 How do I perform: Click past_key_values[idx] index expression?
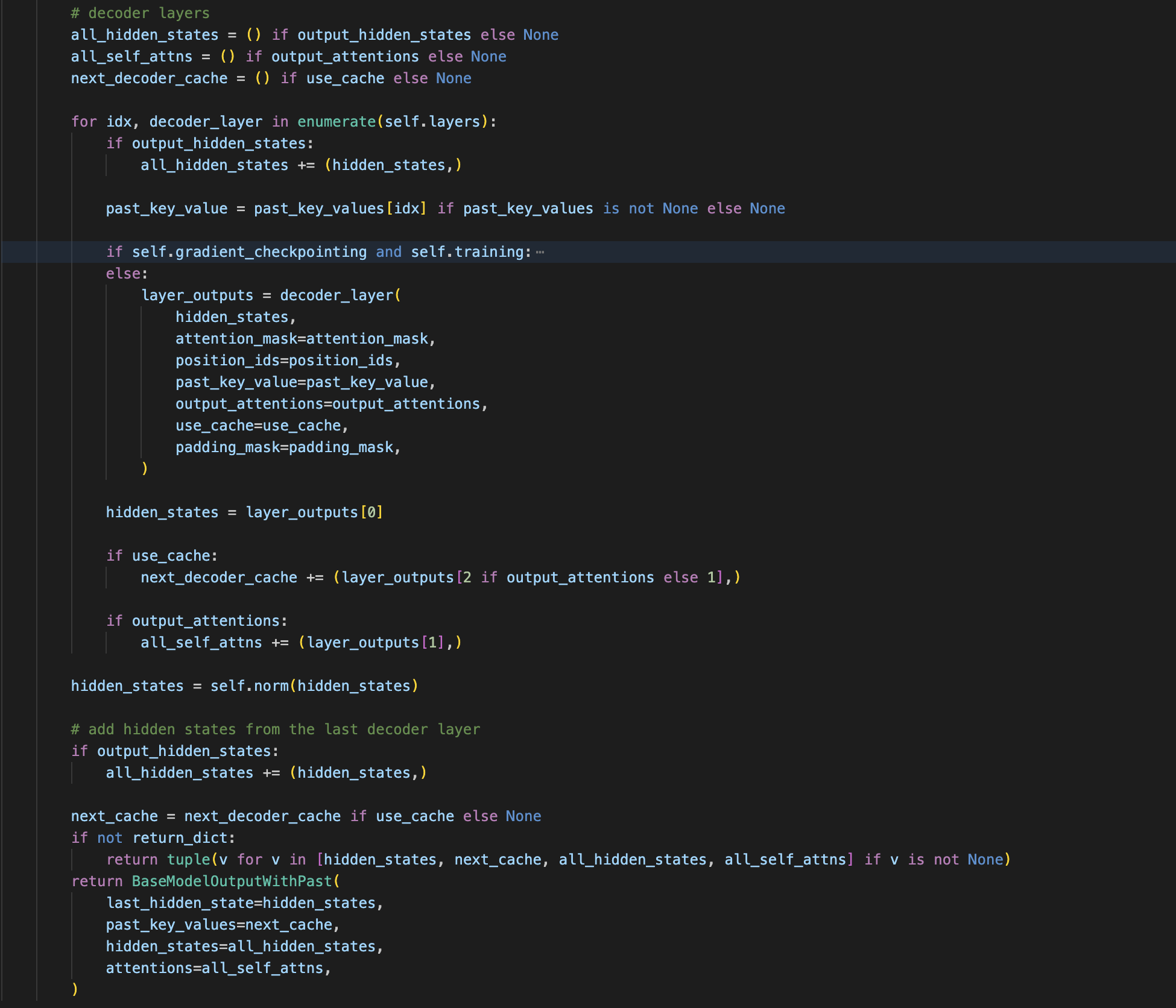340,209
